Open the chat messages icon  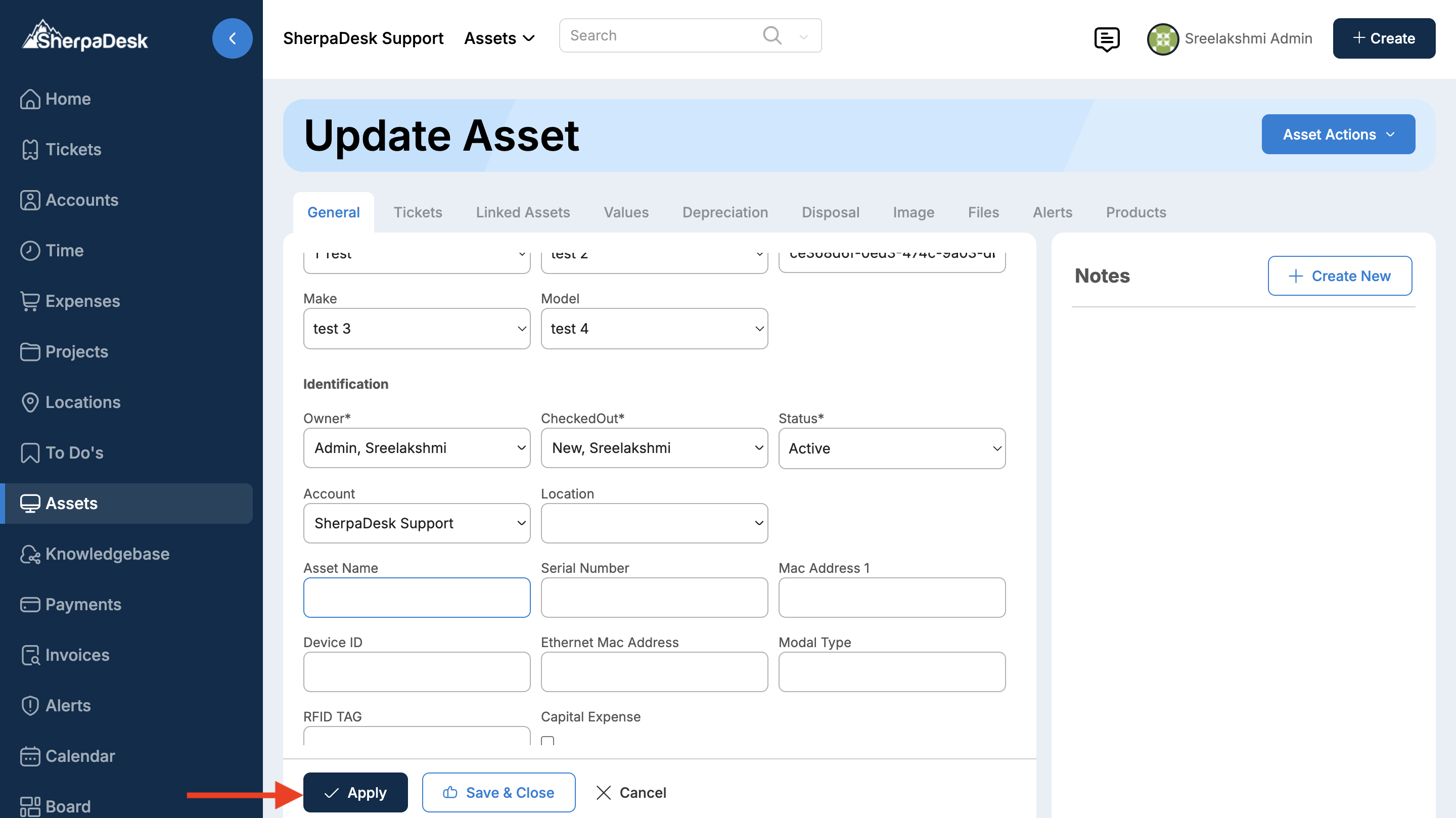coord(1106,38)
